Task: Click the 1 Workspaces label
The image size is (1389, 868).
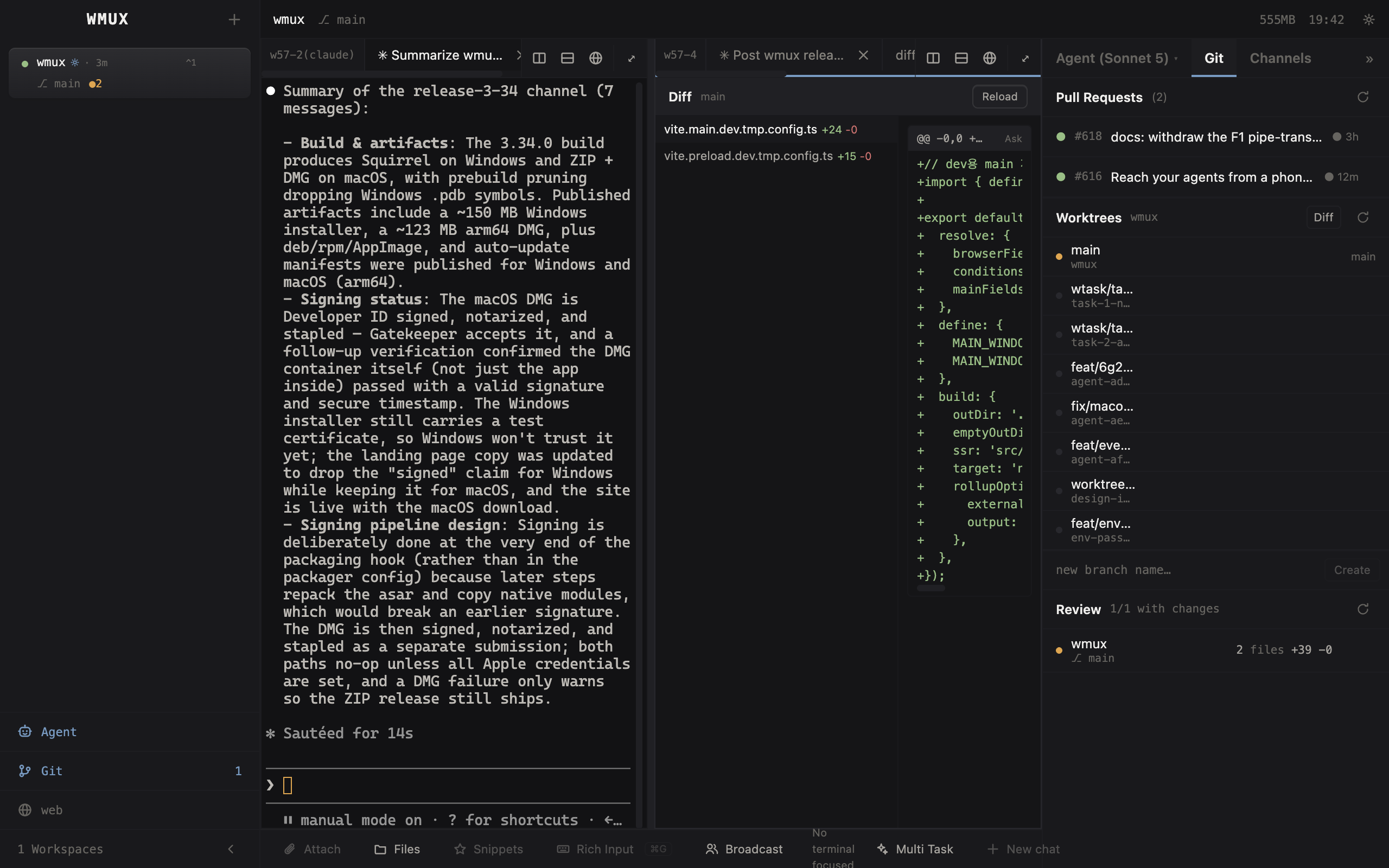Action: point(60,849)
